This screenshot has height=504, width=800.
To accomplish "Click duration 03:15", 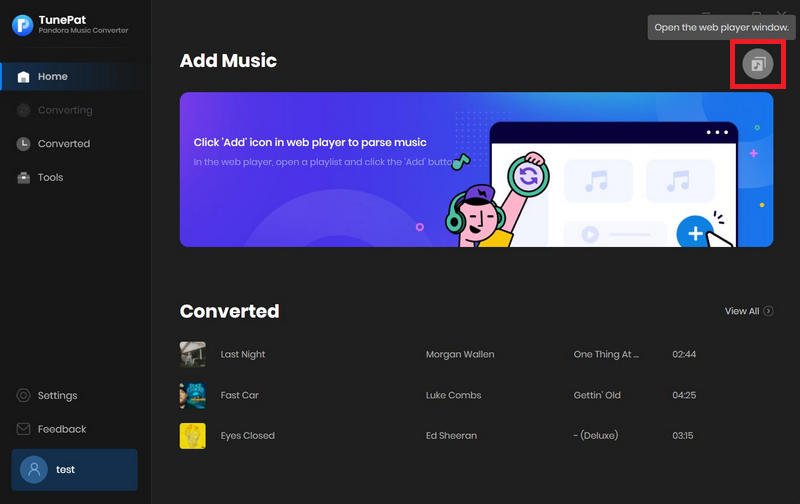I will coord(683,436).
